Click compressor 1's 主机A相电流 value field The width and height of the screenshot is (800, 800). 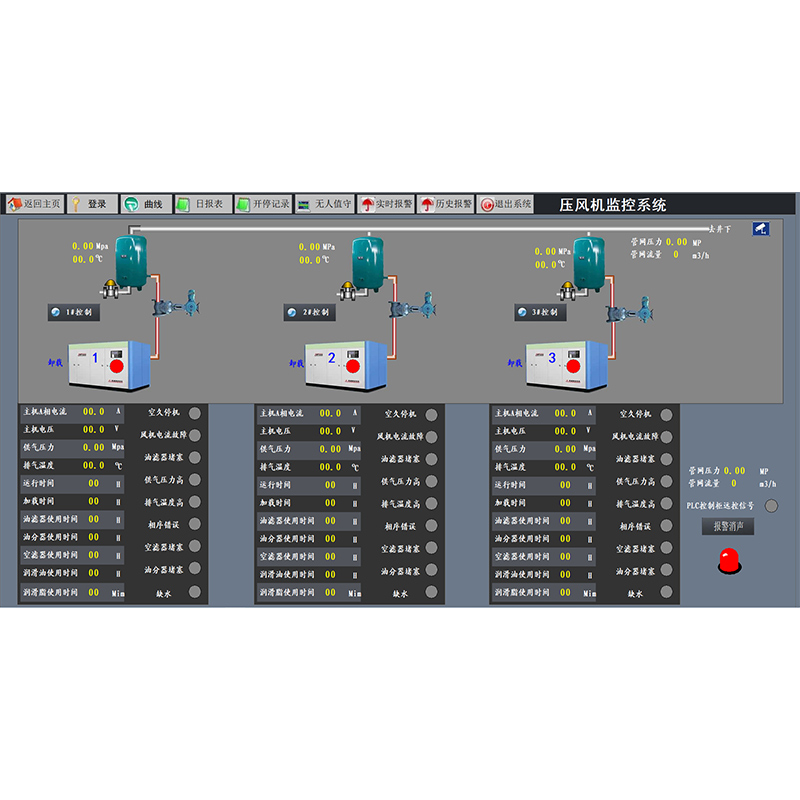pyautogui.click(x=93, y=411)
